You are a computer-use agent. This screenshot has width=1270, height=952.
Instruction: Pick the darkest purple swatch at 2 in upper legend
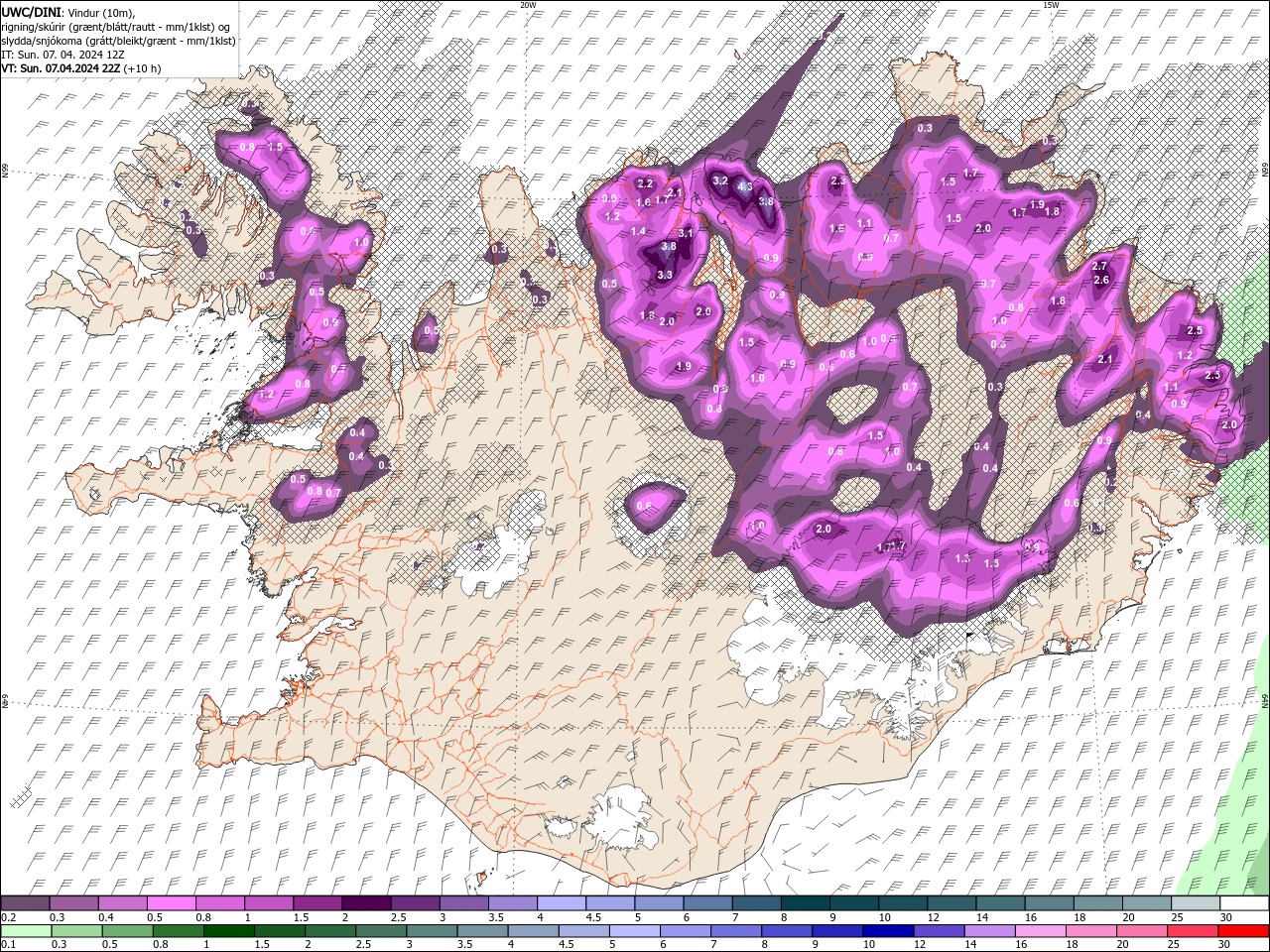pos(365,903)
